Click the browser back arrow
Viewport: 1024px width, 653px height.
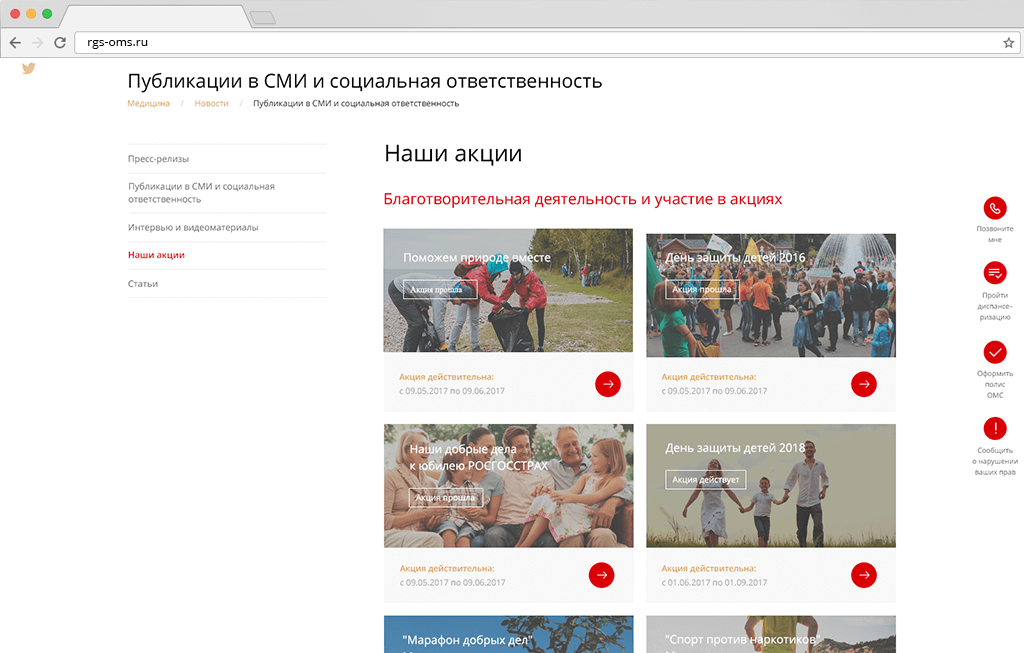coord(15,42)
